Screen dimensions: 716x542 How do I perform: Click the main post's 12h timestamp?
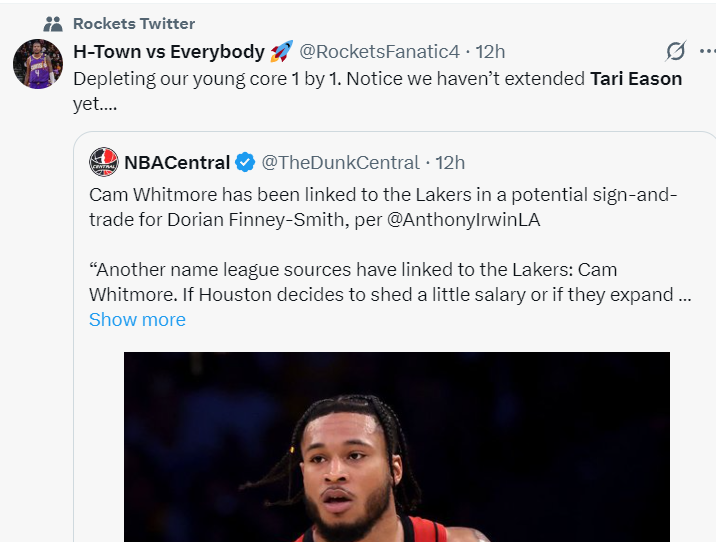pyautogui.click(x=490, y=52)
